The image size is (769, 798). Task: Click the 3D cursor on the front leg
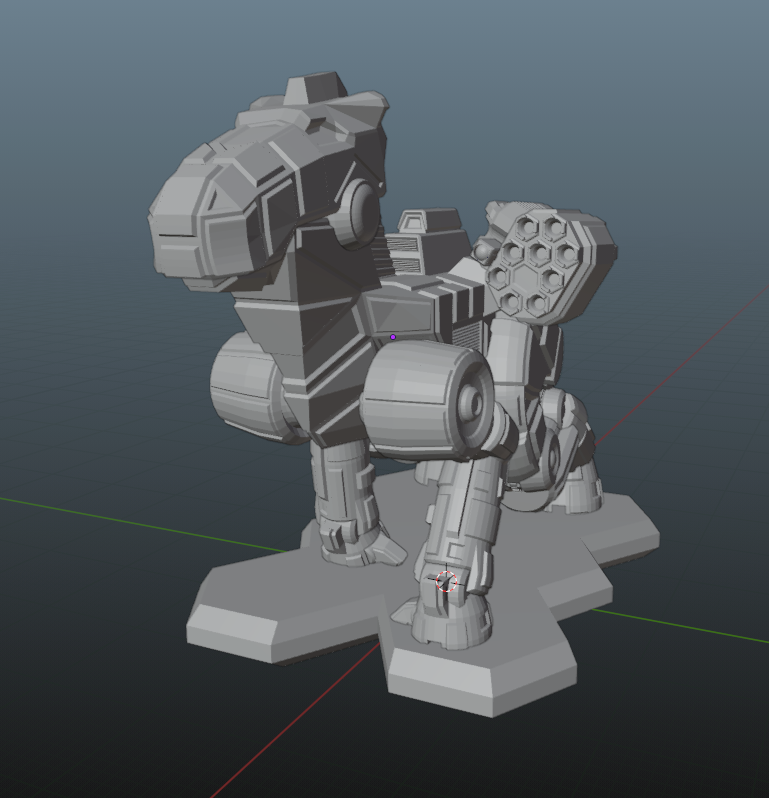tap(447, 582)
